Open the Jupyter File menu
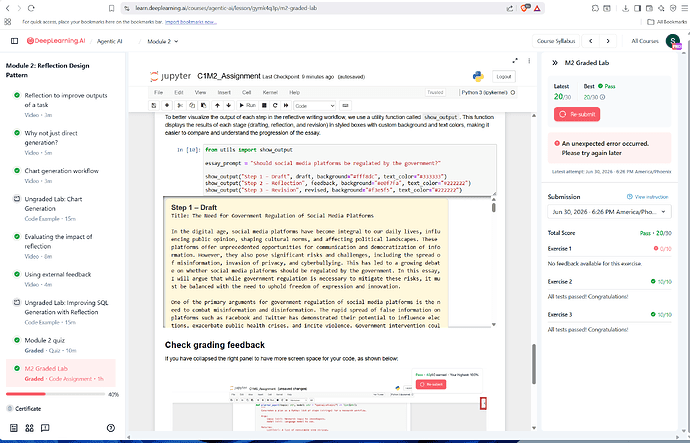The image size is (690, 443). (158, 92)
